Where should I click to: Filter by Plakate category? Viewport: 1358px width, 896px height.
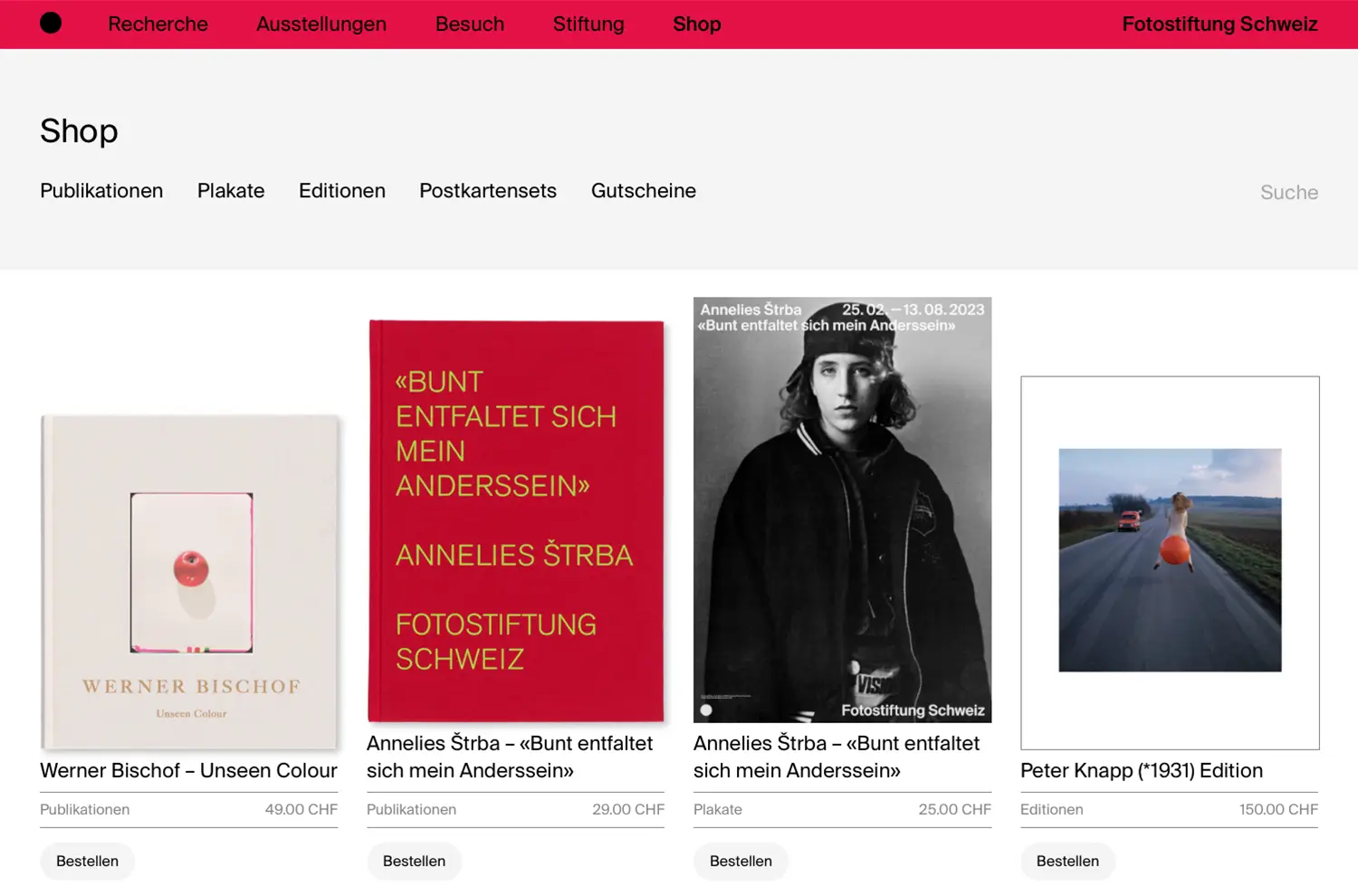coord(231,191)
